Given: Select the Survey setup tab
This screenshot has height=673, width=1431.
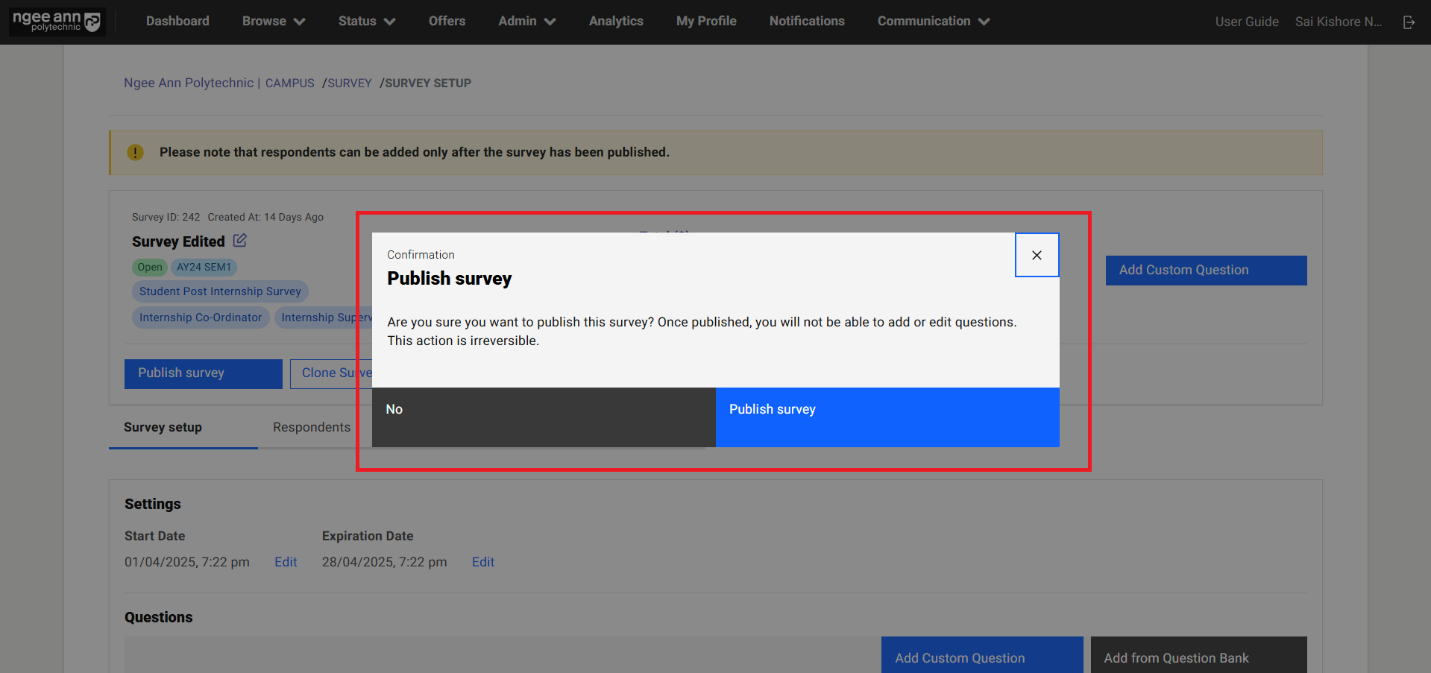Looking at the screenshot, I should coord(163,427).
